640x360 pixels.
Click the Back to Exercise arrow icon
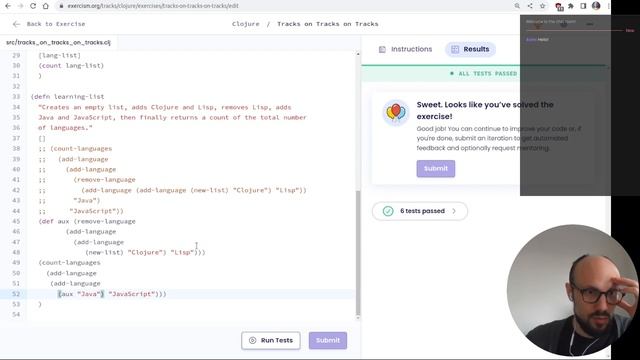(x=16, y=24)
